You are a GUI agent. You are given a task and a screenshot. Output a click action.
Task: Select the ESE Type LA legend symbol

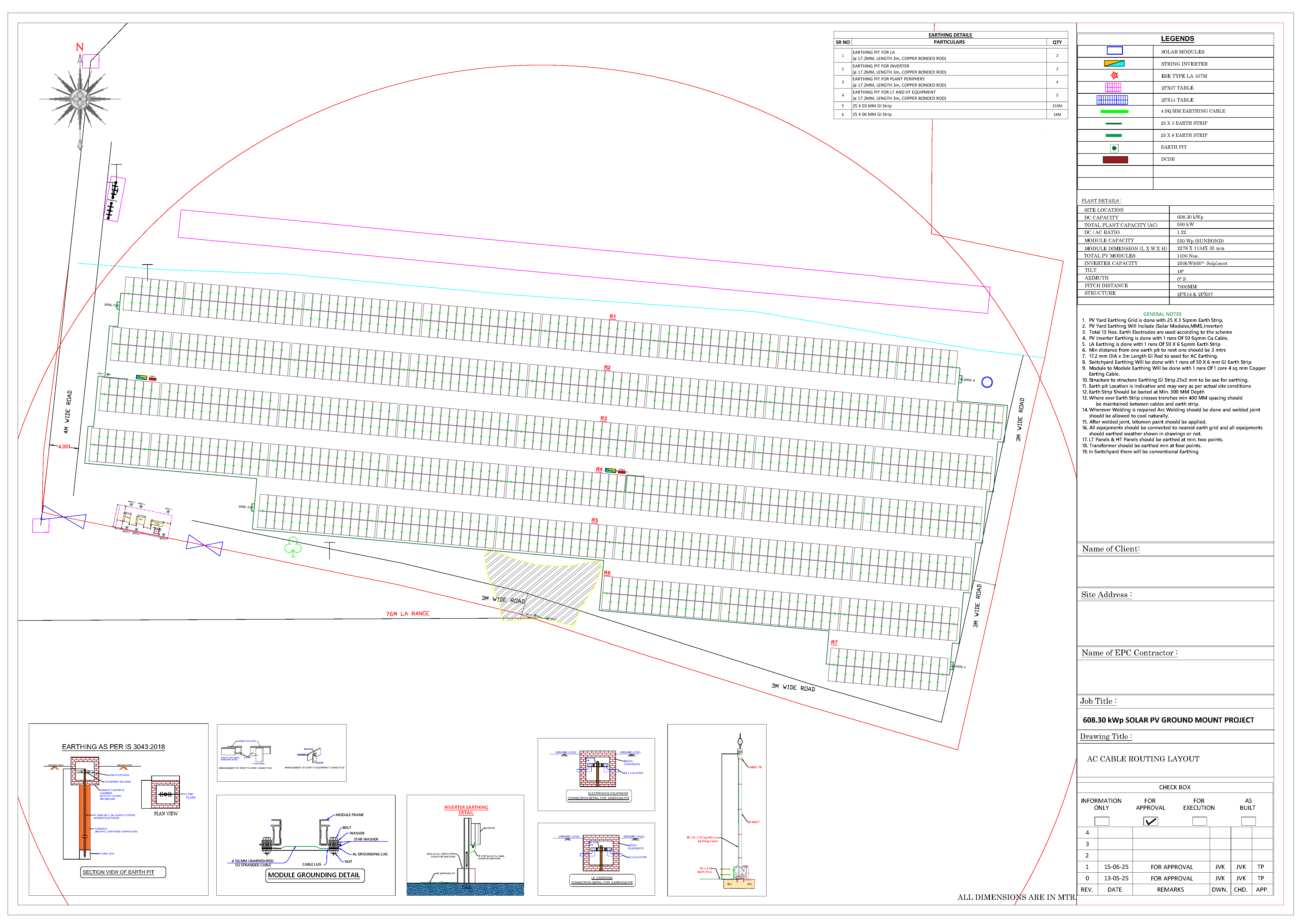(1114, 75)
